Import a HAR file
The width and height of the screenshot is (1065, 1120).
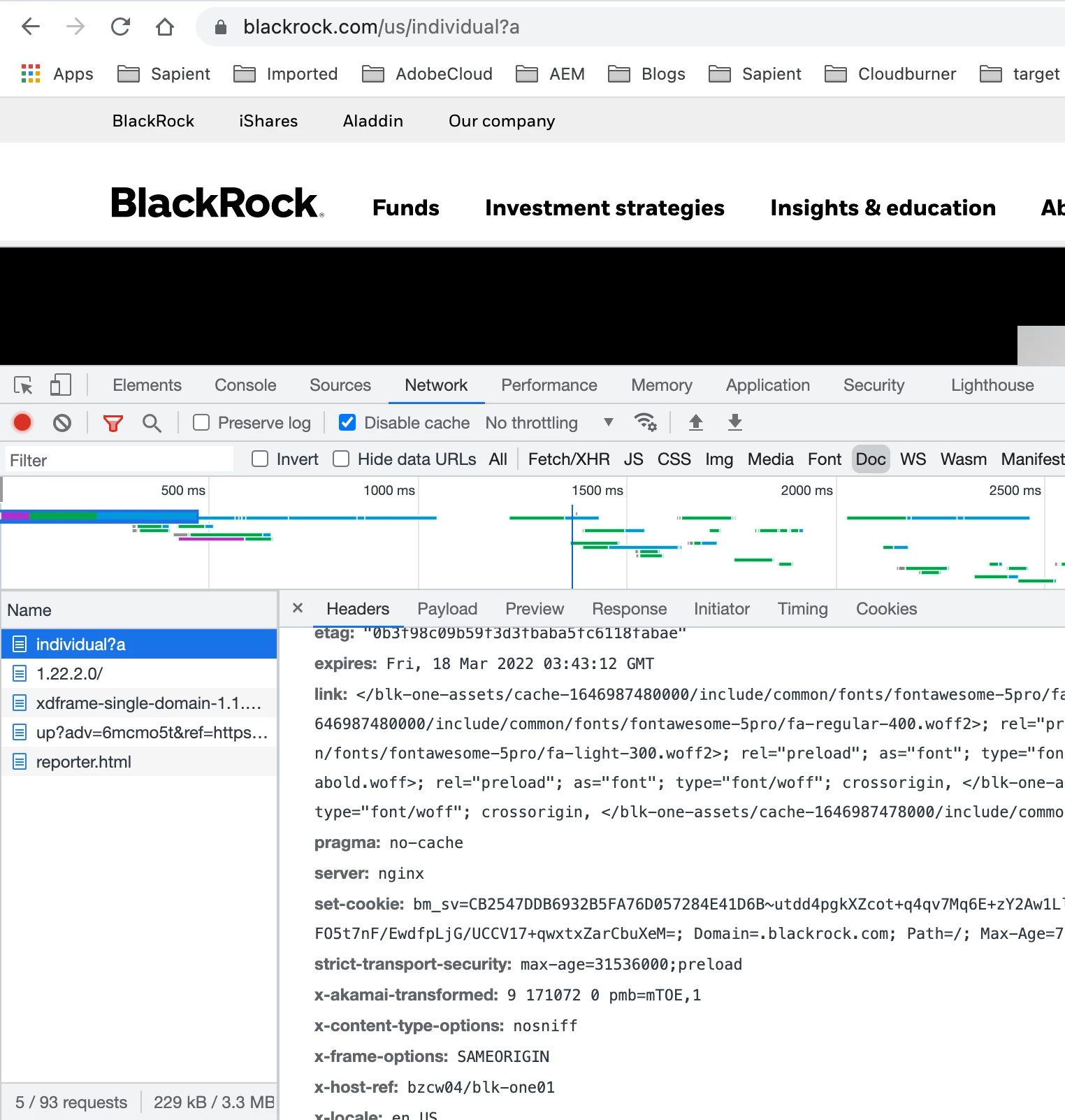tap(696, 422)
